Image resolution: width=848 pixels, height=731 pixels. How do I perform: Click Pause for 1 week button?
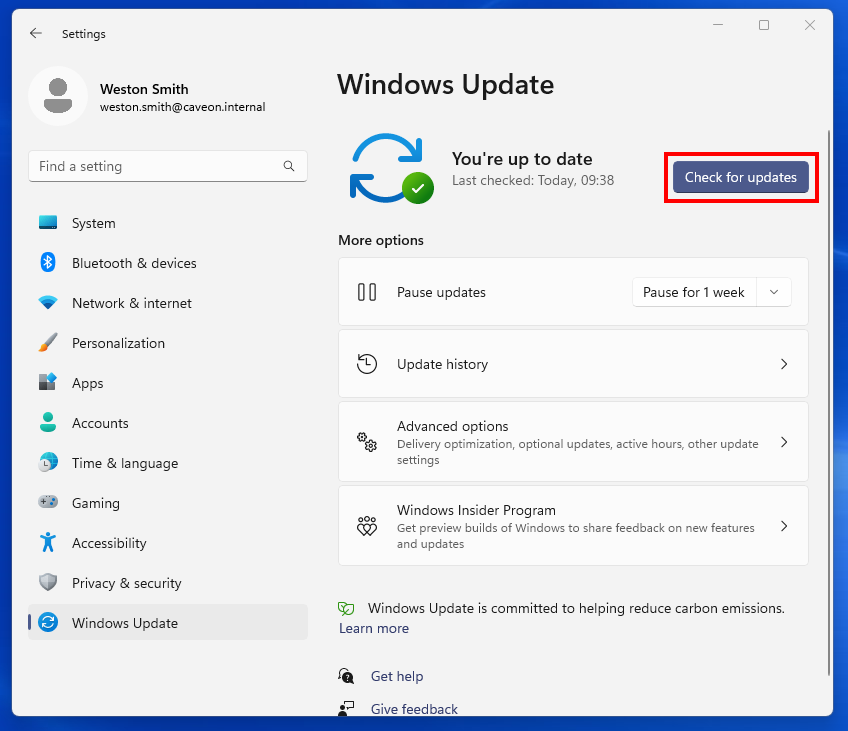coord(694,292)
